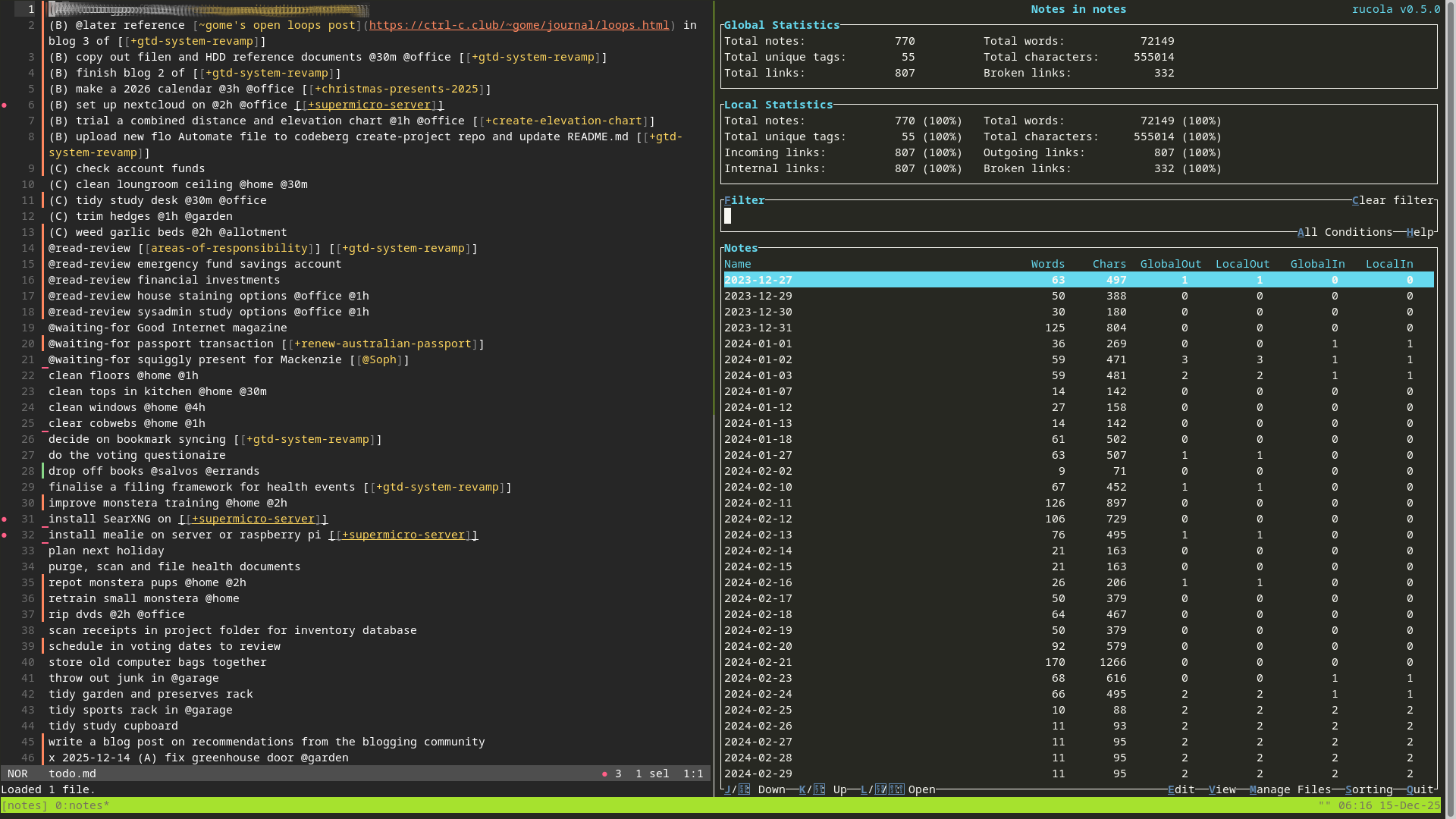1456x819 pixels.
Task: Click the red diagnostics count indicator in statusline
Action: [610, 774]
